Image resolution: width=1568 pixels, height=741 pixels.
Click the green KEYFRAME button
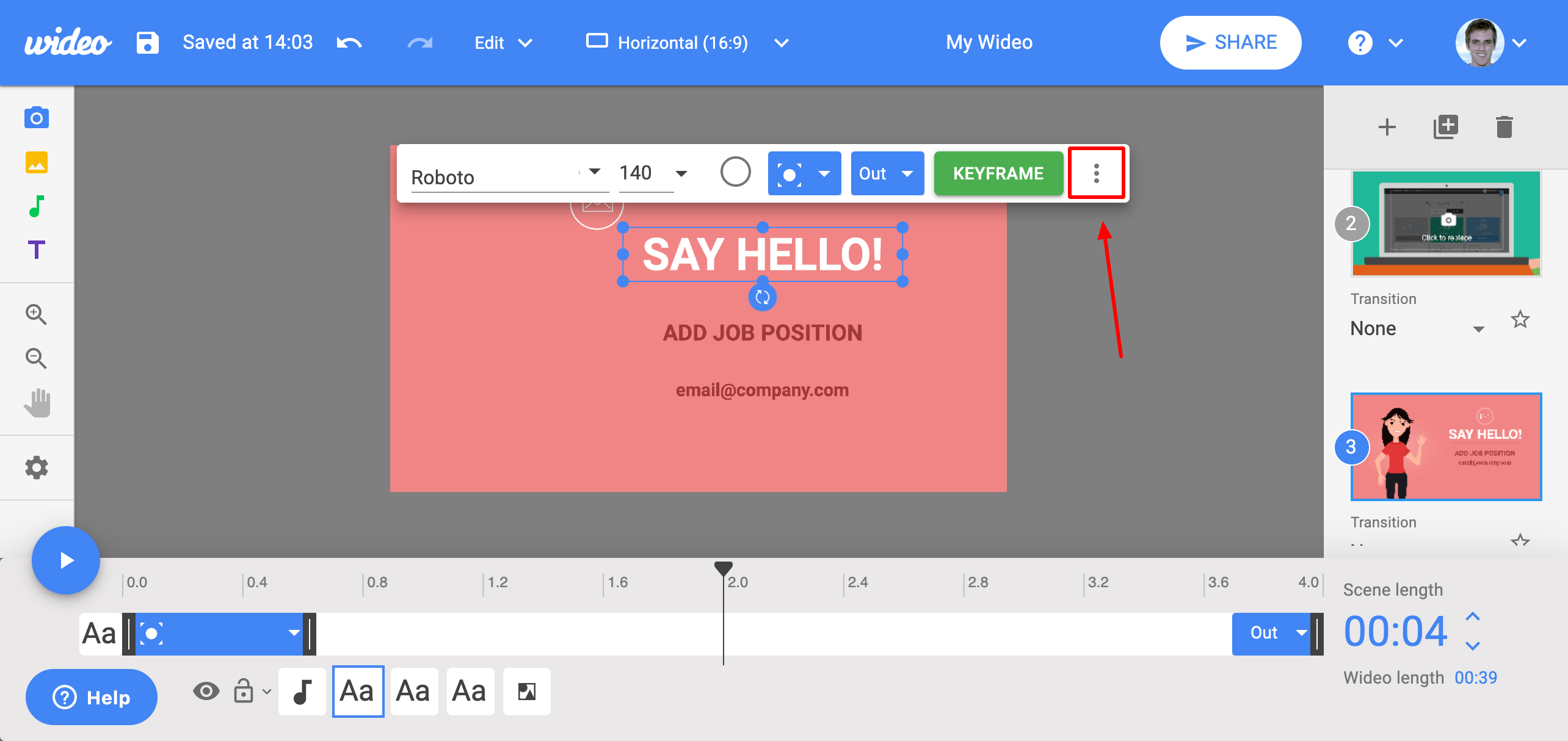[x=998, y=173]
